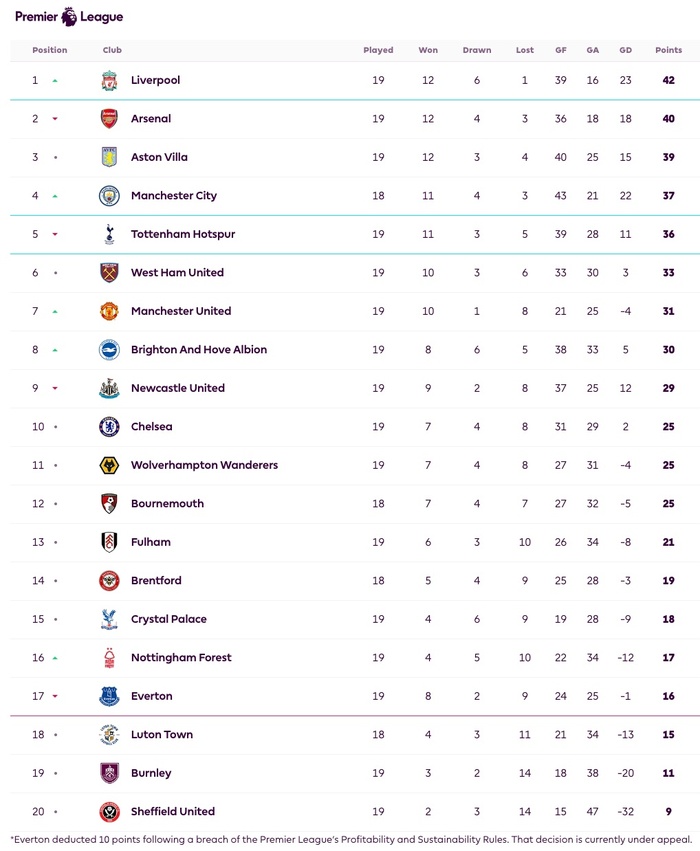
Task: Click Nottingham Forest's green up-movement arrow
Action: click(x=55, y=658)
